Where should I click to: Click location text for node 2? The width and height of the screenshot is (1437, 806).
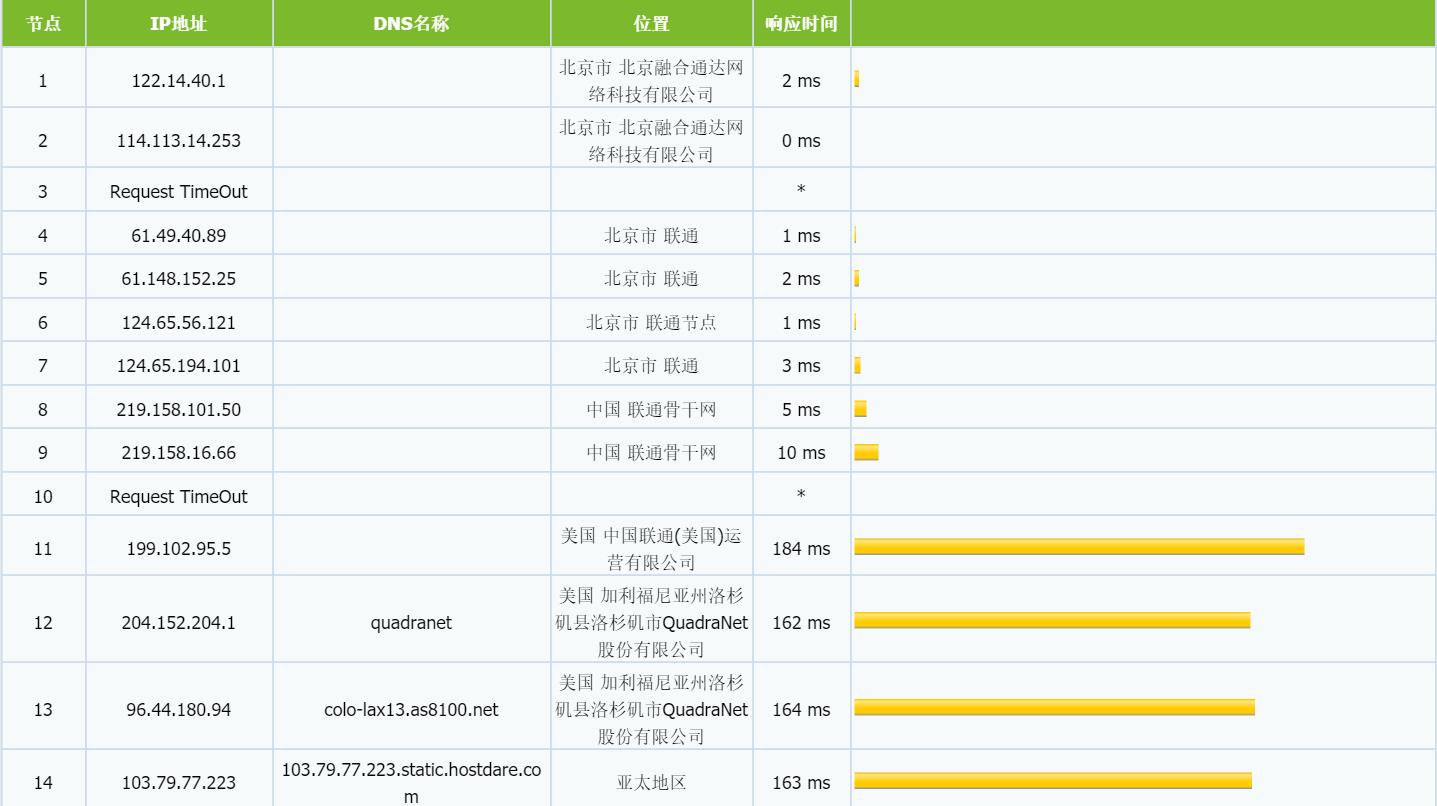[x=651, y=141]
